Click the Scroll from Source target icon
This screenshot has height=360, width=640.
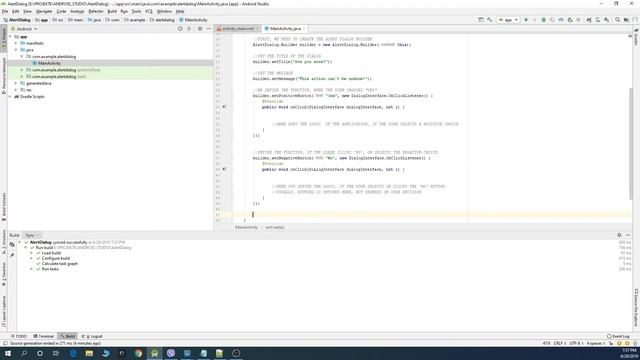point(180,29)
